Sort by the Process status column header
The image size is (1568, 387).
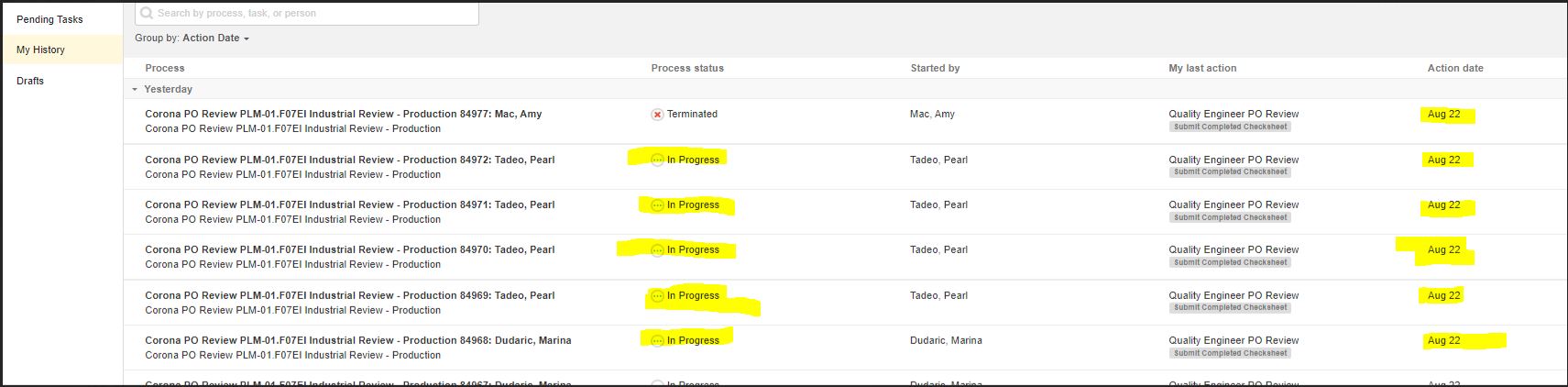point(687,69)
